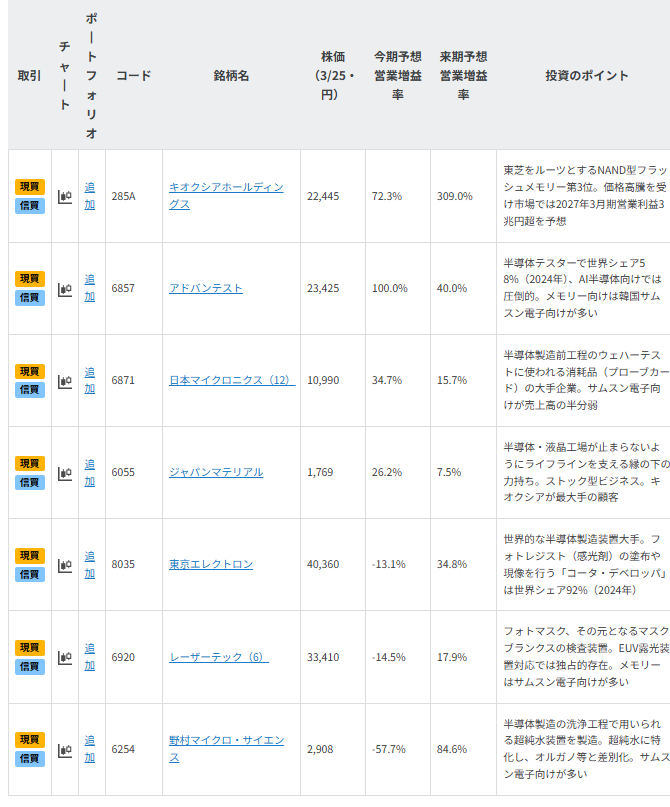
Task: Add ジャパンマテリアル to portfolio via 追加
Action: click(90, 472)
